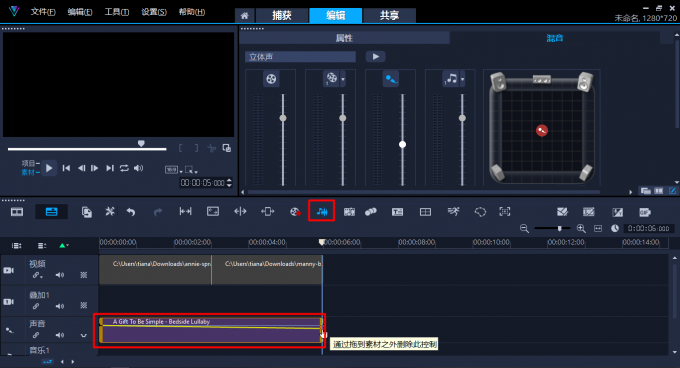Switch to timeline view
Viewport: 680px width, 368px height.
(x=51, y=212)
